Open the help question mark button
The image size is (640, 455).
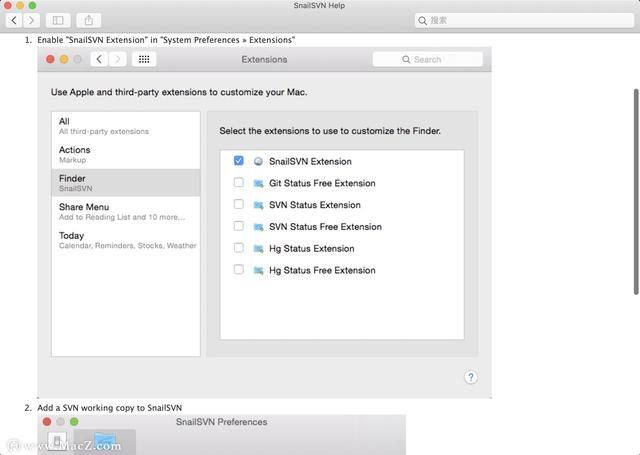pos(471,377)
